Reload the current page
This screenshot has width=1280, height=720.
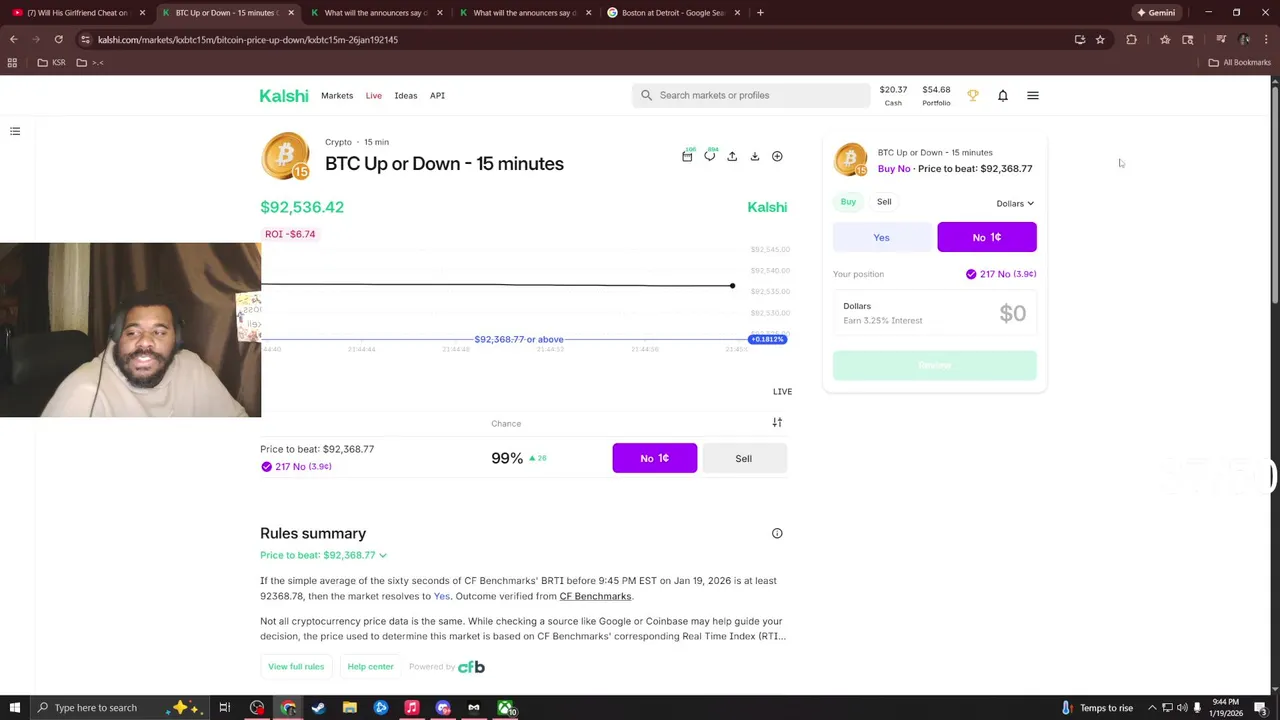coord(59,40)
